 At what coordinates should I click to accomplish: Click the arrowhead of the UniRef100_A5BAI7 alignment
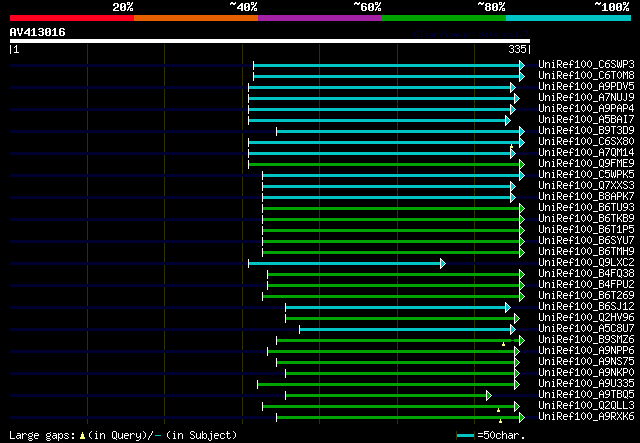coord(508,120)
